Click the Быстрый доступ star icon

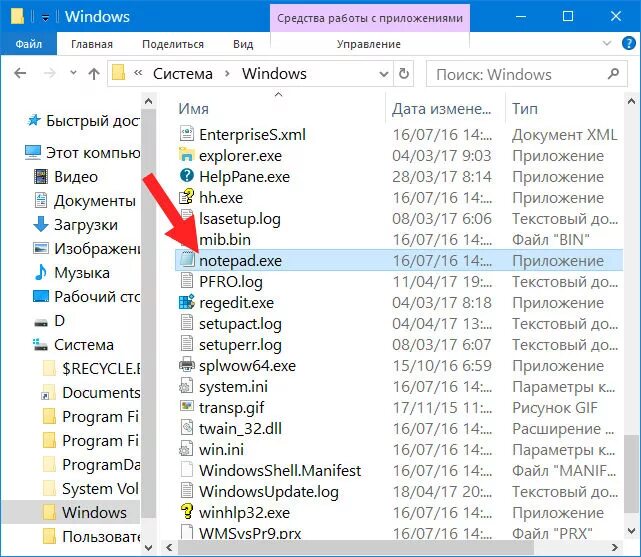34,120
